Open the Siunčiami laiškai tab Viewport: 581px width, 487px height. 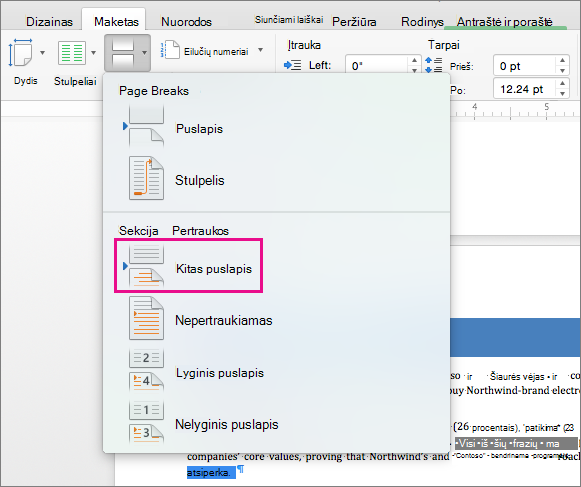[289, 20]
